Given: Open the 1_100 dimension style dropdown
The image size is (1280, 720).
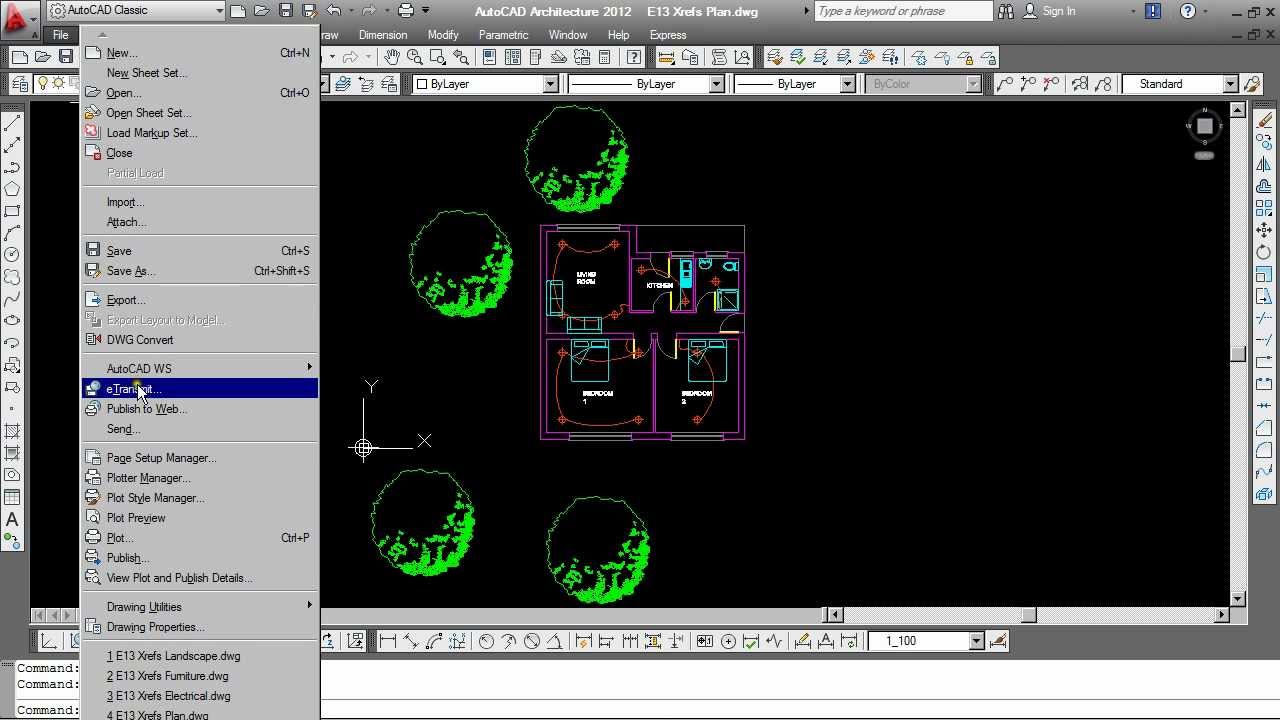Looking at the screenshot, I should point(976,641).
